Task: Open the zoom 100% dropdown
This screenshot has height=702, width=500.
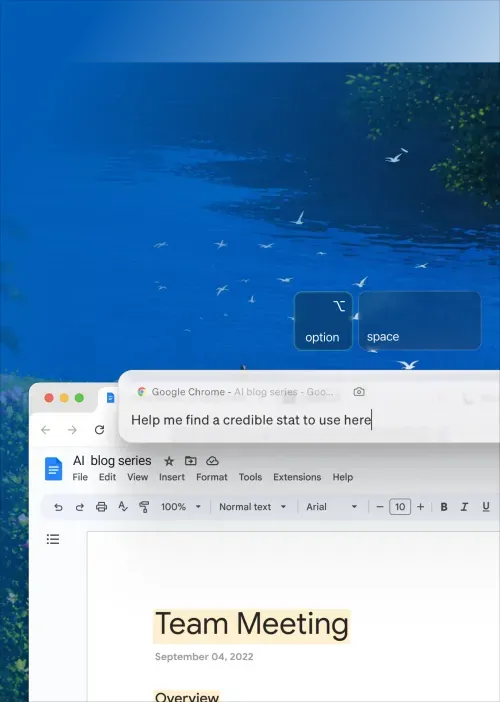Action: point(181,507)
